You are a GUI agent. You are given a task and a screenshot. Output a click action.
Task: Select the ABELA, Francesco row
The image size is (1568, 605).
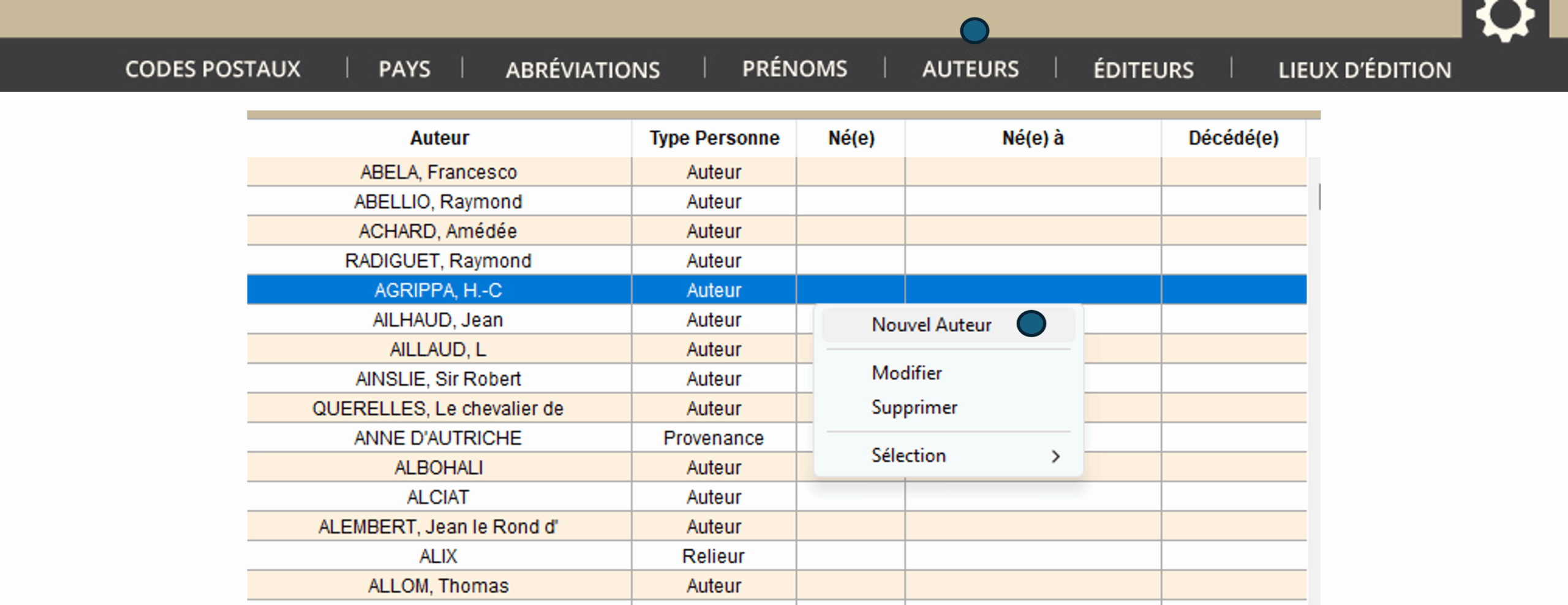tap(439, 172)
